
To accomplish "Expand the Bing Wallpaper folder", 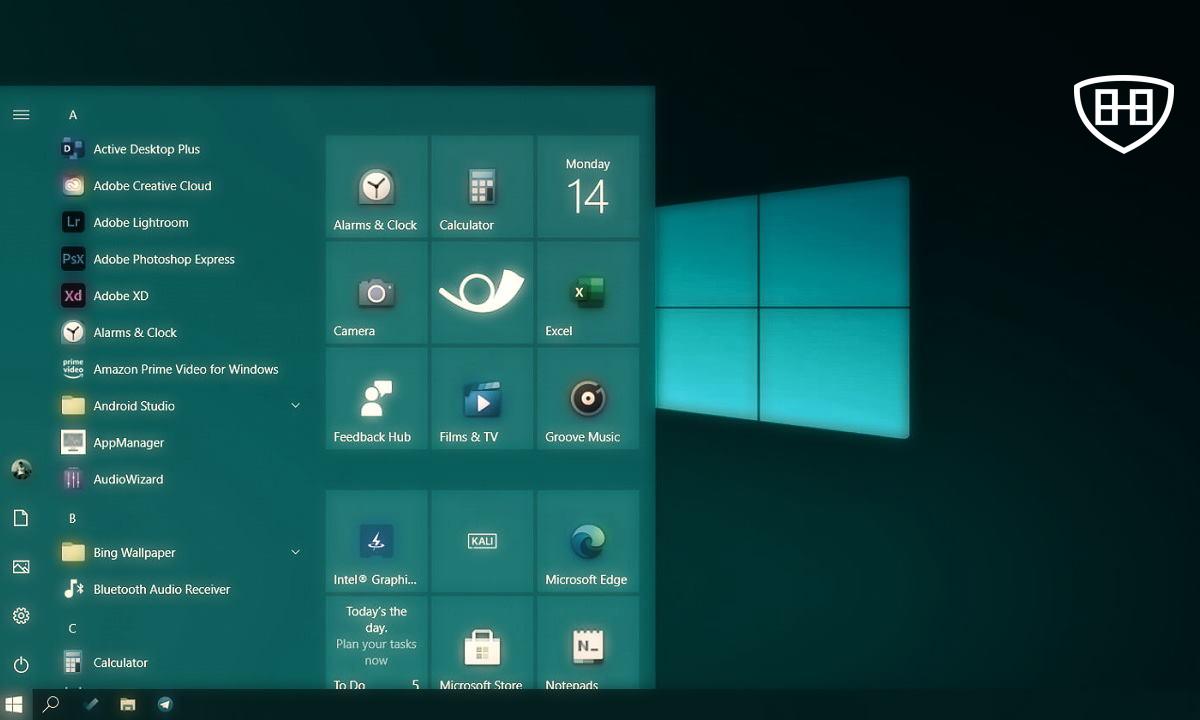I will tap(295, 553).
